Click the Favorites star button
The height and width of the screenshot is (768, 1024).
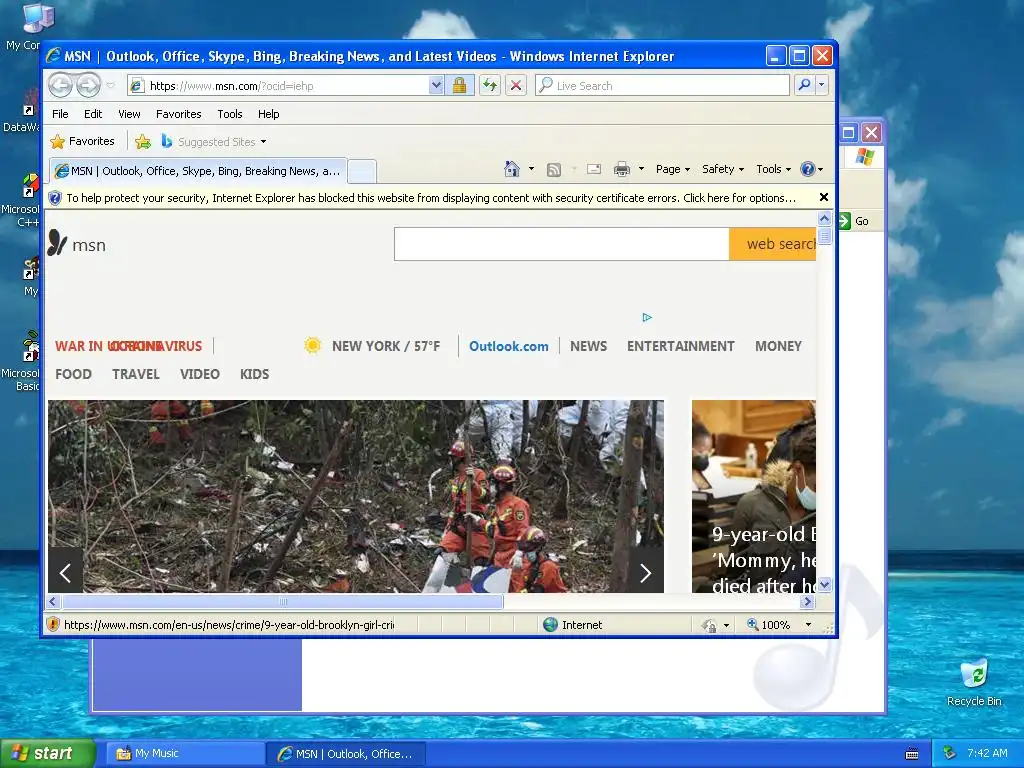82,141
